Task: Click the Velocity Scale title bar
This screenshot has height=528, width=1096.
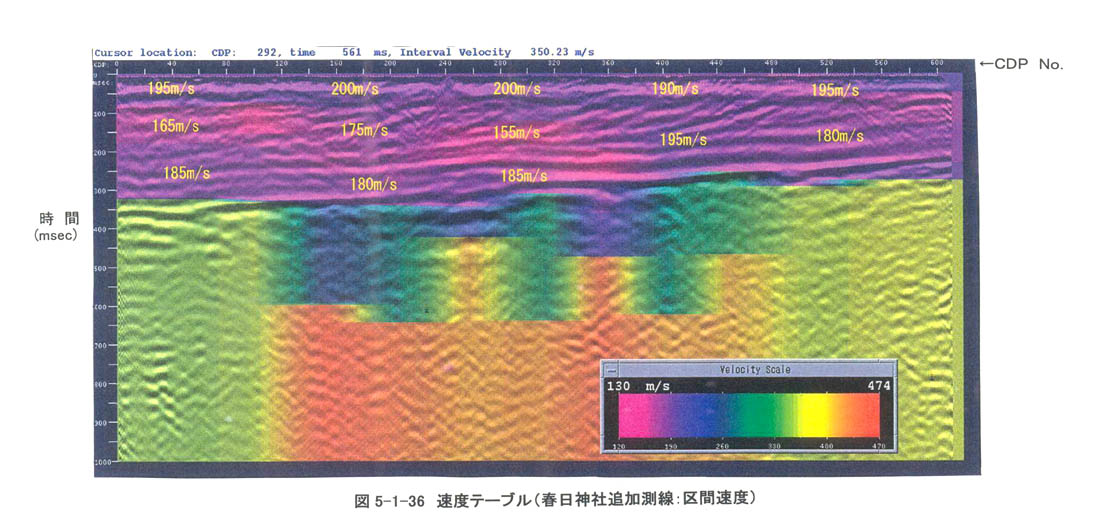Action: pos(755,370)
